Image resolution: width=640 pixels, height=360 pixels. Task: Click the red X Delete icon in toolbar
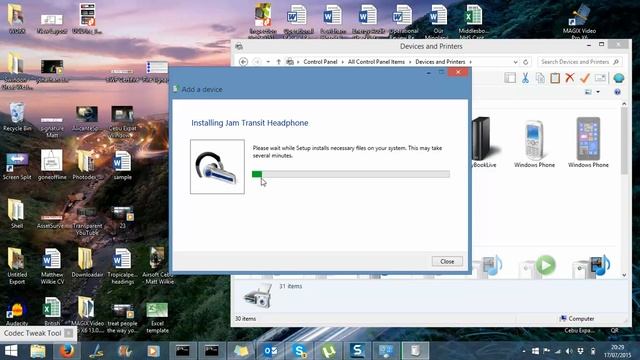[570, 78]
